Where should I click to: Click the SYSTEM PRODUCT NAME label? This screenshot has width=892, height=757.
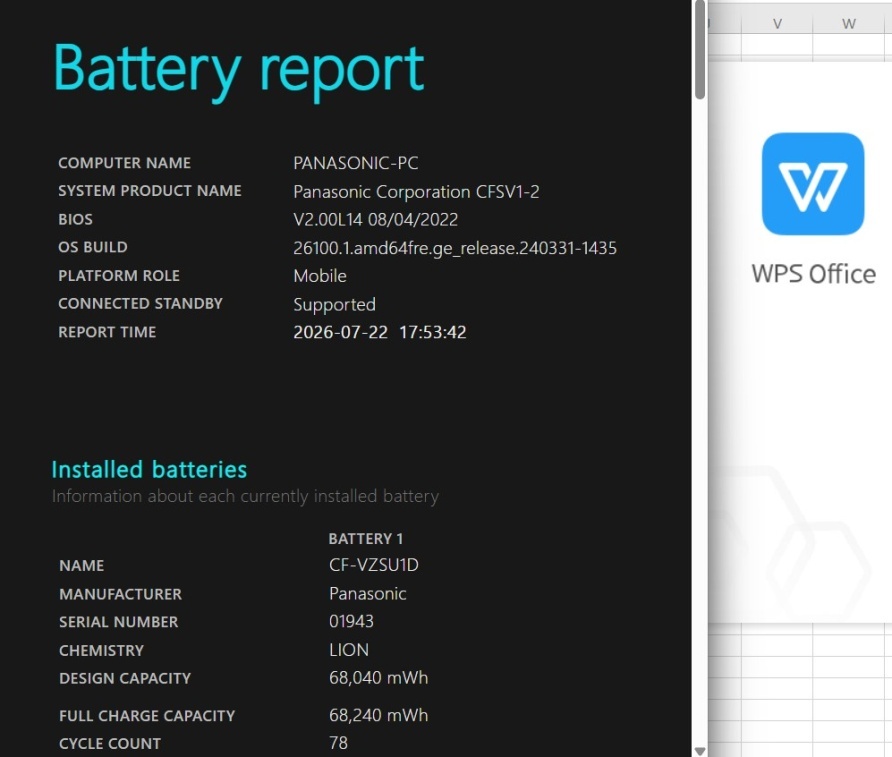click(150, 191)
